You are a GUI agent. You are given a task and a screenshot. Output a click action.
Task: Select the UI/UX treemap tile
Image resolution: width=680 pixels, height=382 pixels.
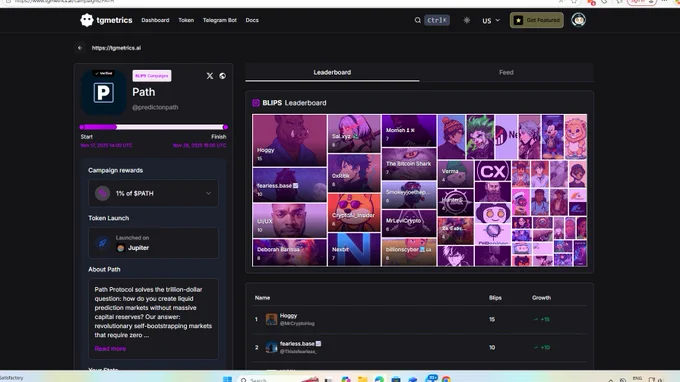[290, 220]
